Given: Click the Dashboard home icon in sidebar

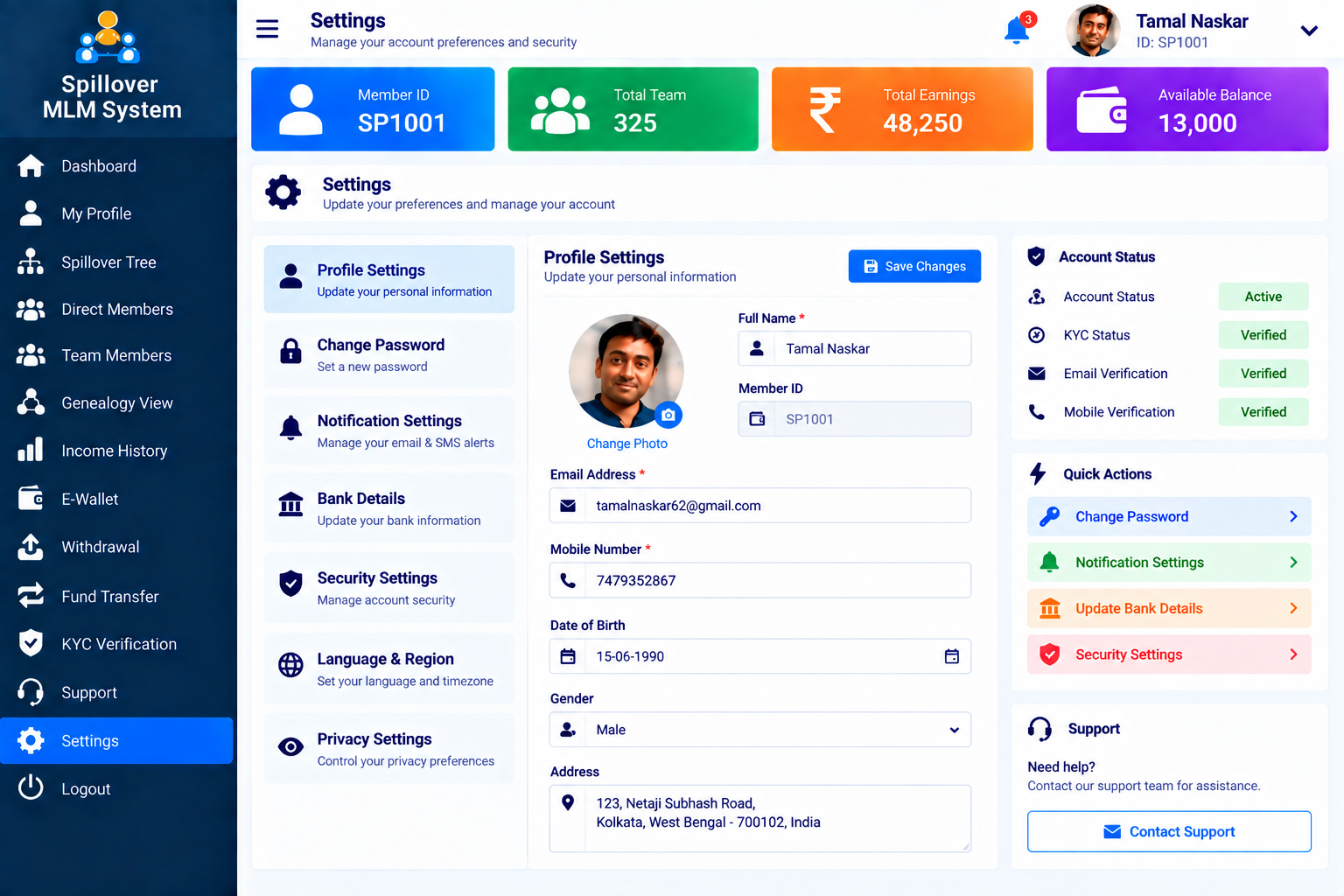Looking at the screenshot, I should pyautogui.click(x=31, y=165).
